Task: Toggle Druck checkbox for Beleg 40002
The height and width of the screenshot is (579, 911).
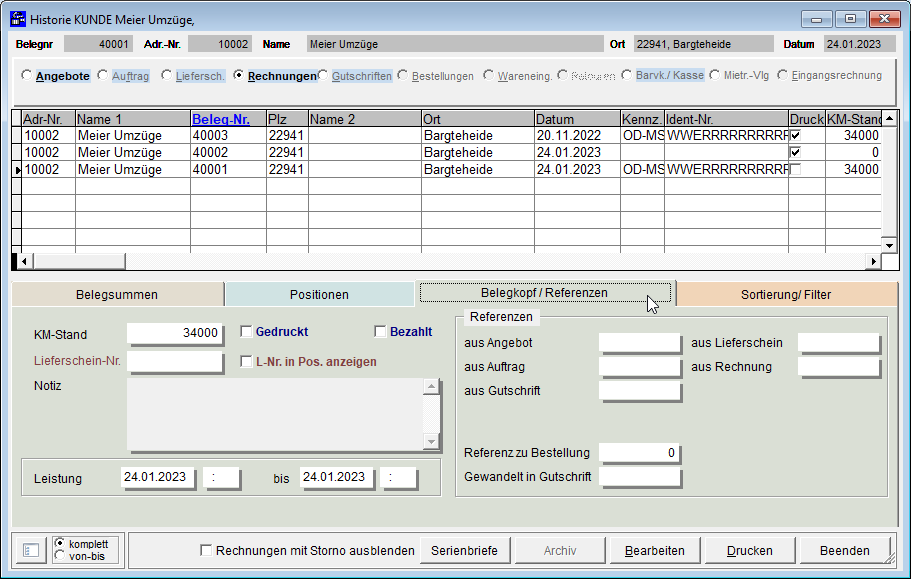Action: pos(795,152)
